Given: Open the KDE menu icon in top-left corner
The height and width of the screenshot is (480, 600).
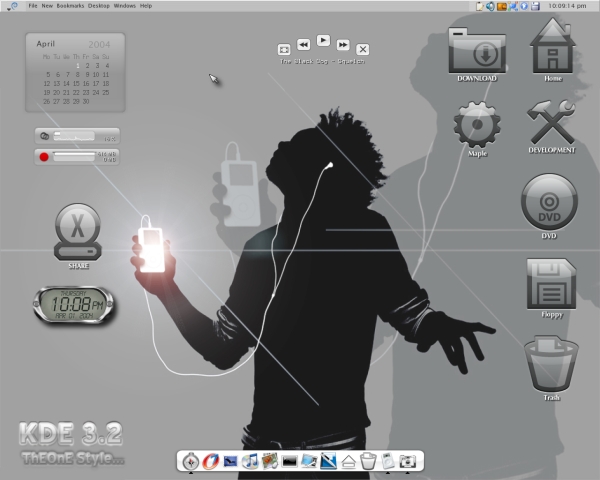Looking at the screenshot, I should pos(13,6).
